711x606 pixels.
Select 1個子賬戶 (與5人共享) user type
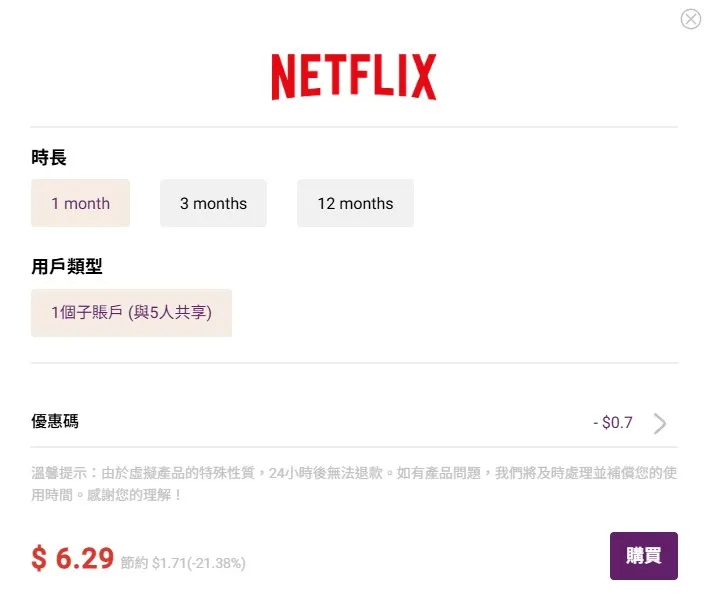point(131,313)
